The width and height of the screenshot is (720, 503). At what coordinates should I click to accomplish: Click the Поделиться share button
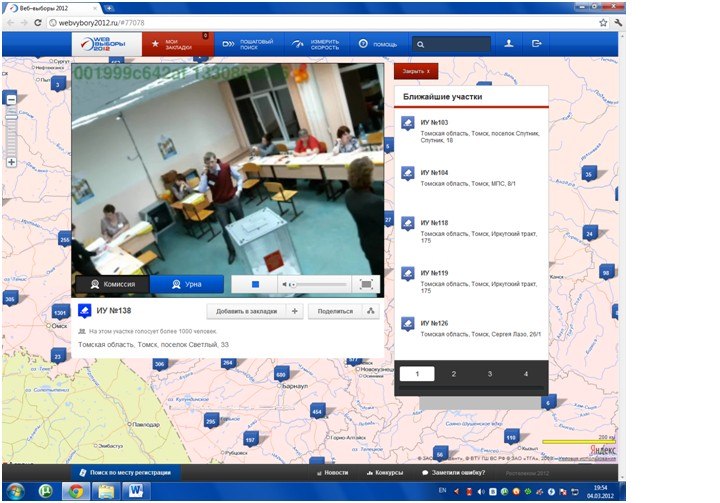click(335, 311)
